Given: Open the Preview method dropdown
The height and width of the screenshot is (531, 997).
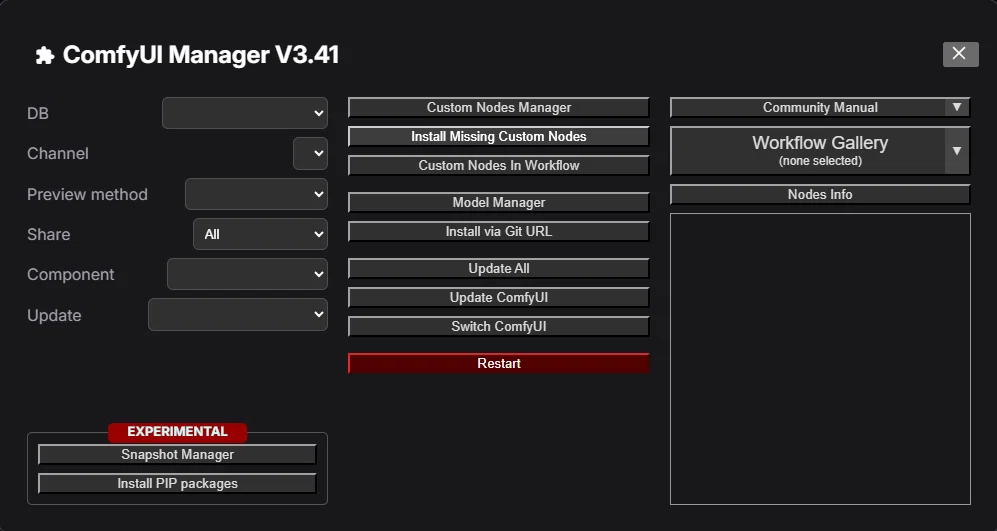Looking at the screenshot, I should coord(256,194).
